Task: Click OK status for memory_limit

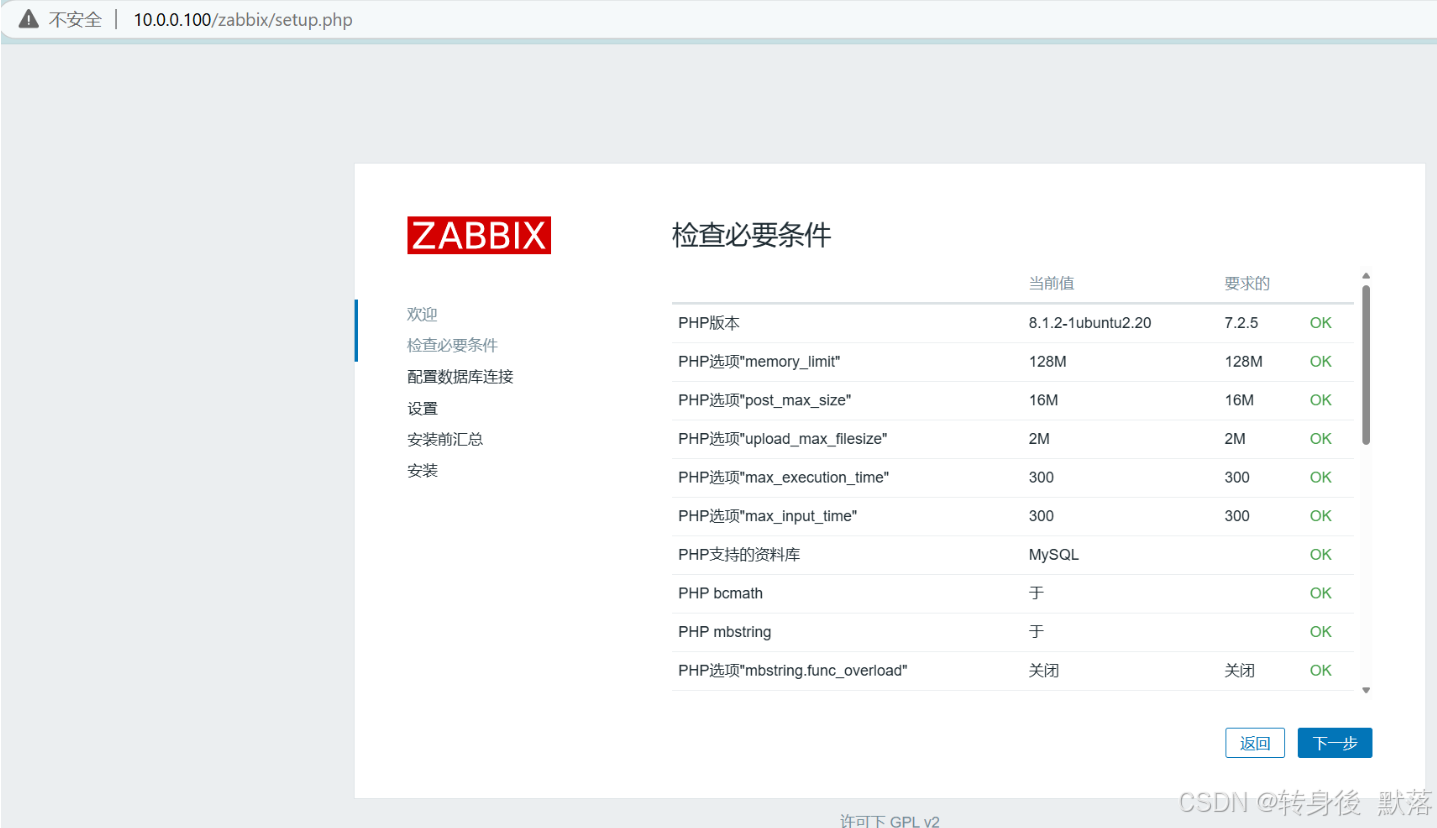Action: 1321,361
